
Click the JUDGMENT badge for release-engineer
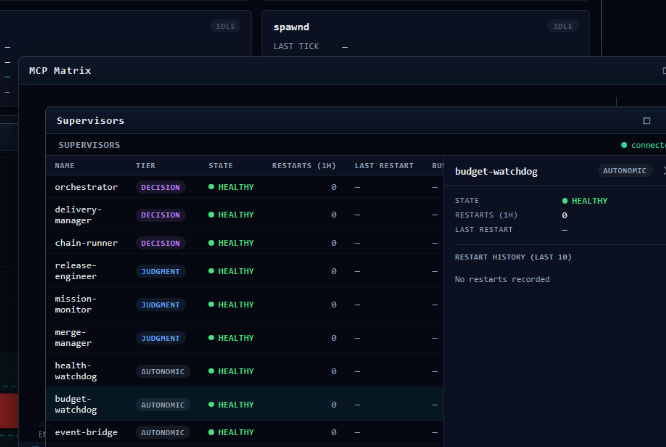pyautogui.click(x=161, y=271)
